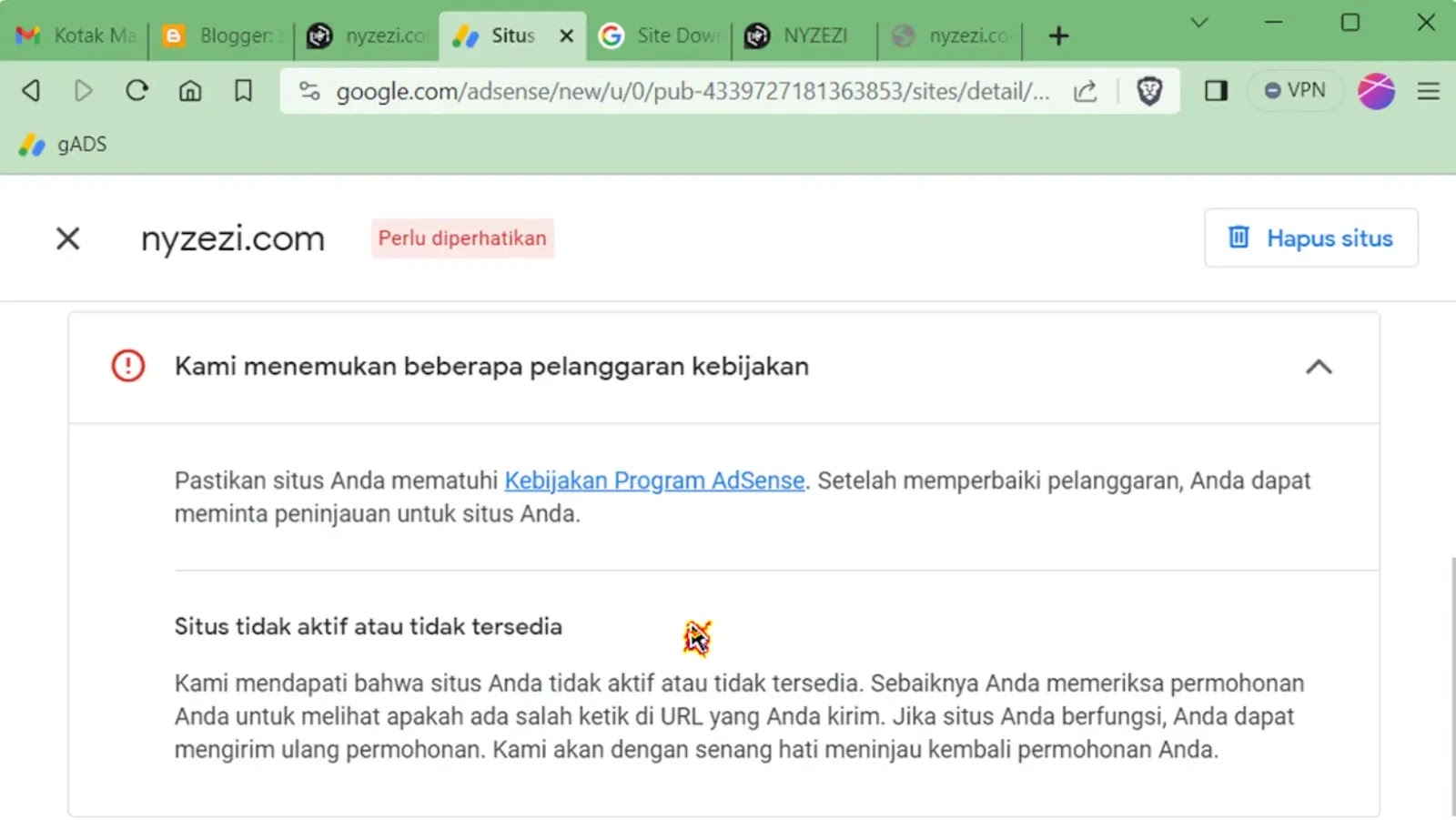Switch to the Site Down Google tab
This screenshot has height=820, width=1456.
coord(659,35)
